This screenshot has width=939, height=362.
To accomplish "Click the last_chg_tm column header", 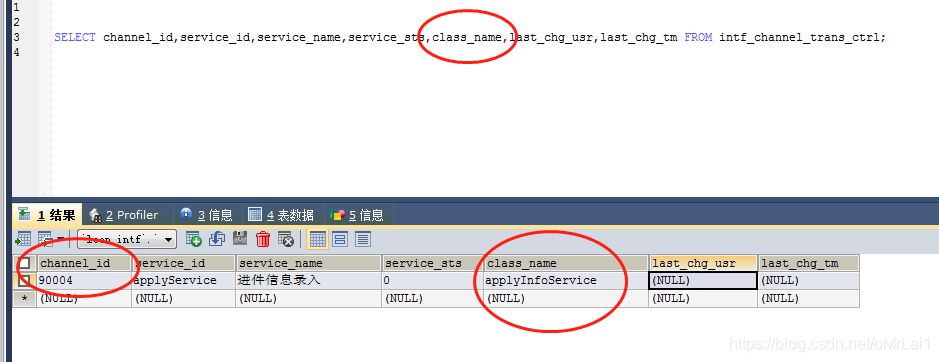I will 808,263.
